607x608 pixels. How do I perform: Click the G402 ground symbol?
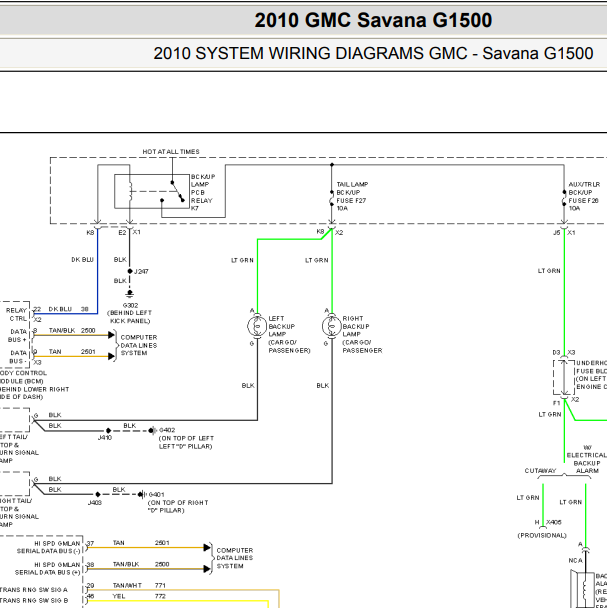coord(153,430)
